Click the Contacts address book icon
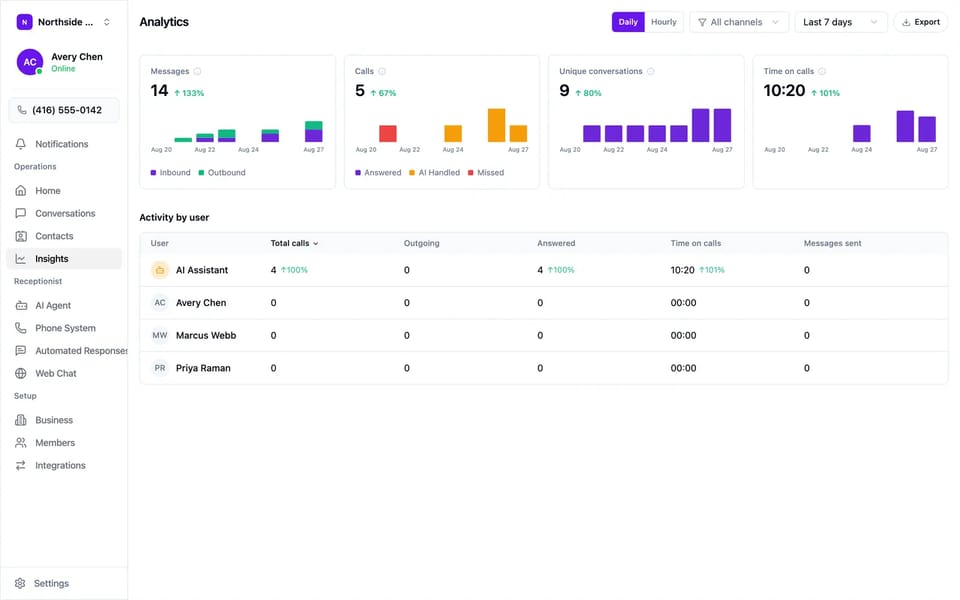Image resolution: width=960 pixels, height=600 pixels. tap(21, 236)
